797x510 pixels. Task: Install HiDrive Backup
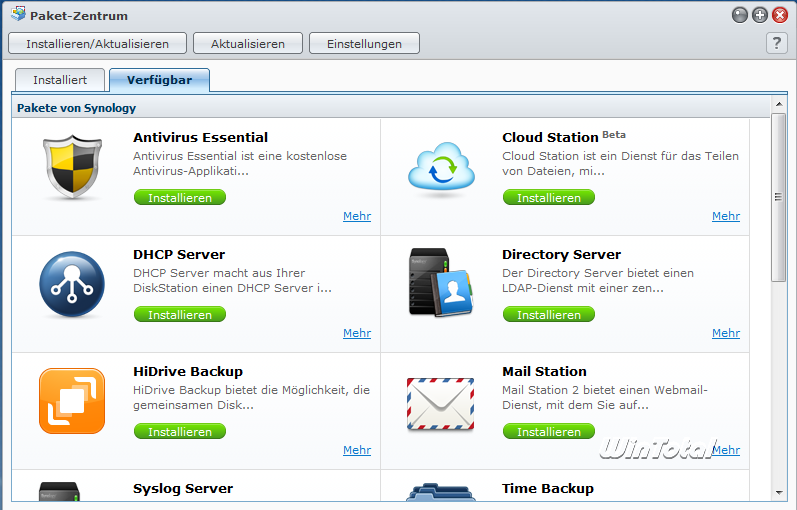tap(180, 431)
